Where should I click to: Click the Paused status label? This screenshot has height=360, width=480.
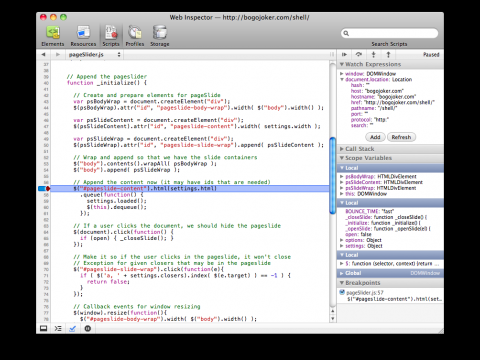click(x=431, y=54)
